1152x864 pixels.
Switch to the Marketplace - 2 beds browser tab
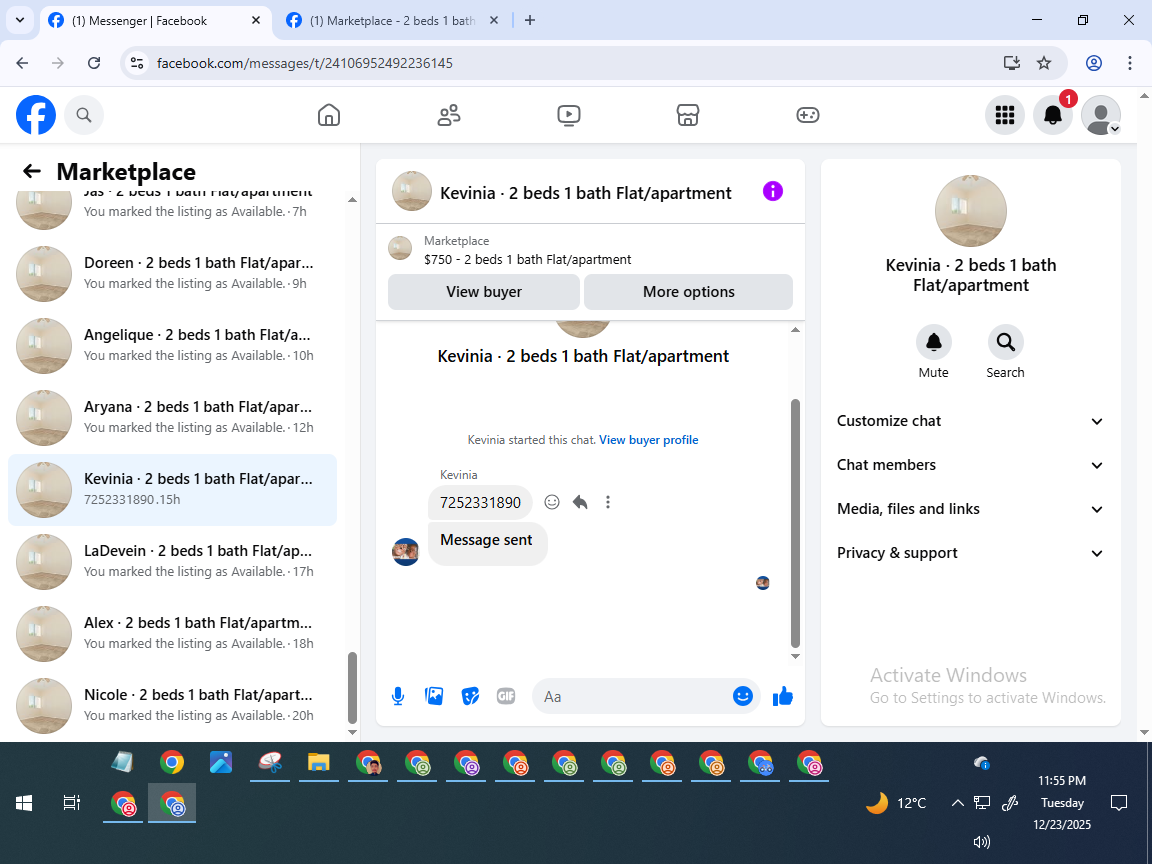pyautogui.click(x=392, y=21)
